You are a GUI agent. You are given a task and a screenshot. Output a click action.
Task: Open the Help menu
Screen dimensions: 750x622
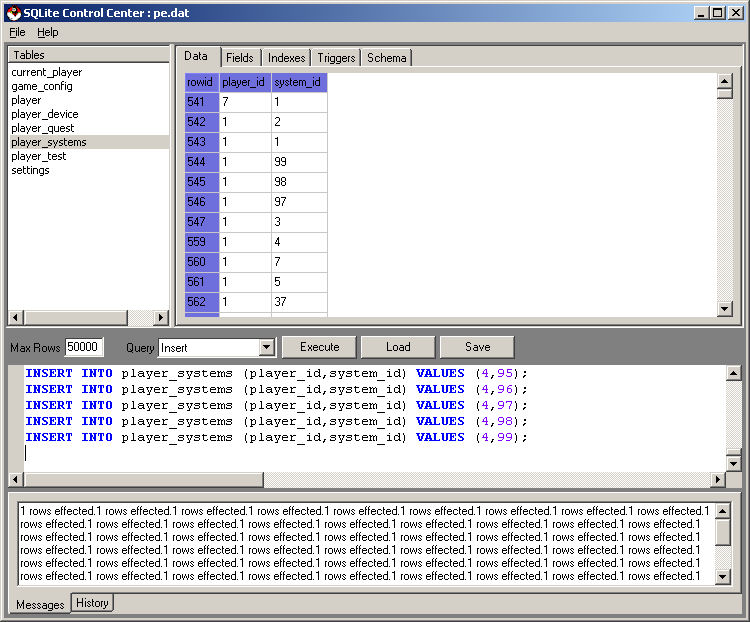[48, 32]
